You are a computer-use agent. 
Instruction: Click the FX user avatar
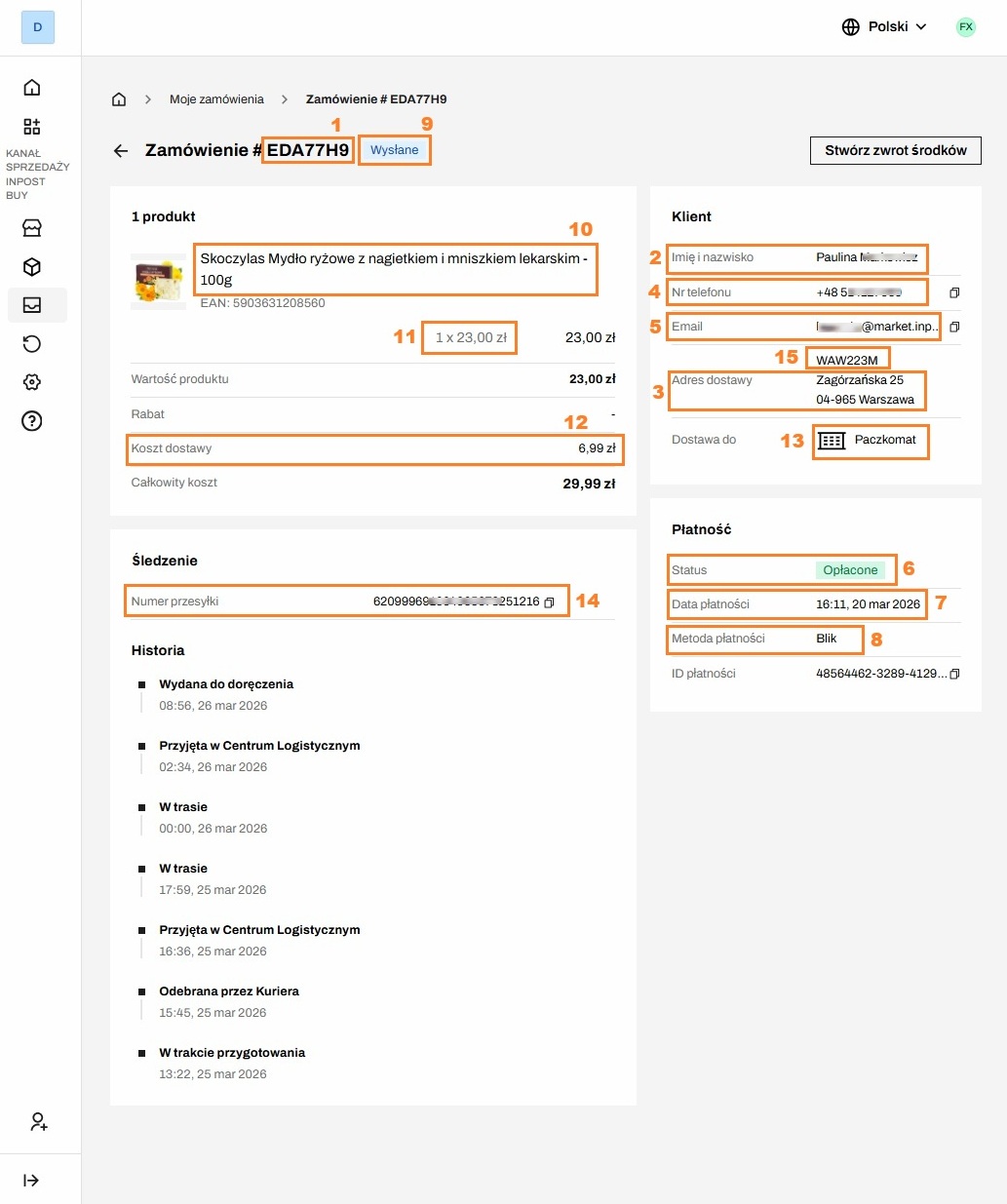pyautogui.click(x=966, y=27)
